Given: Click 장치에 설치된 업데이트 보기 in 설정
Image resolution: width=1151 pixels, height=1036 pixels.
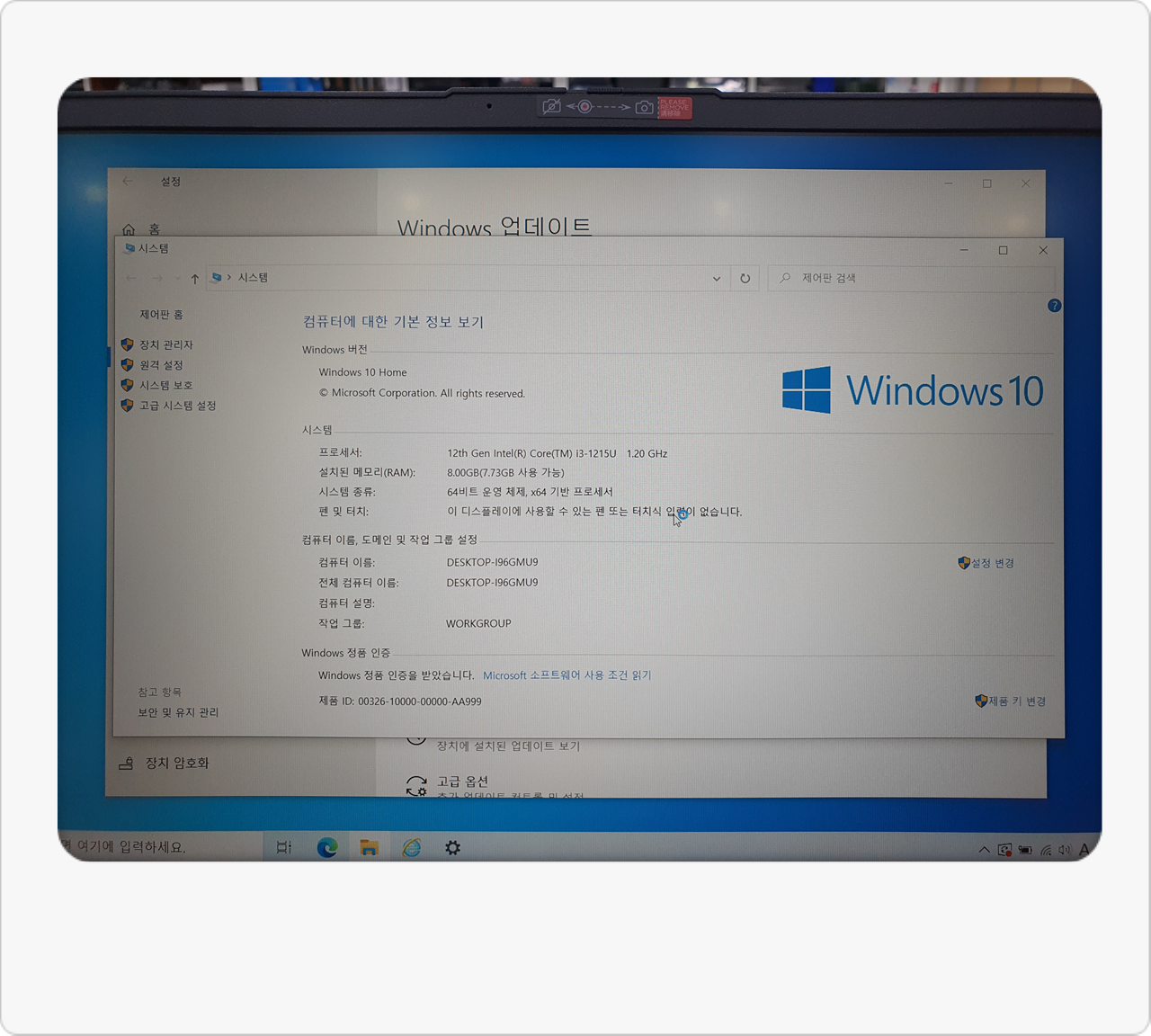Looking at the screenshot, I should [508, 746].
